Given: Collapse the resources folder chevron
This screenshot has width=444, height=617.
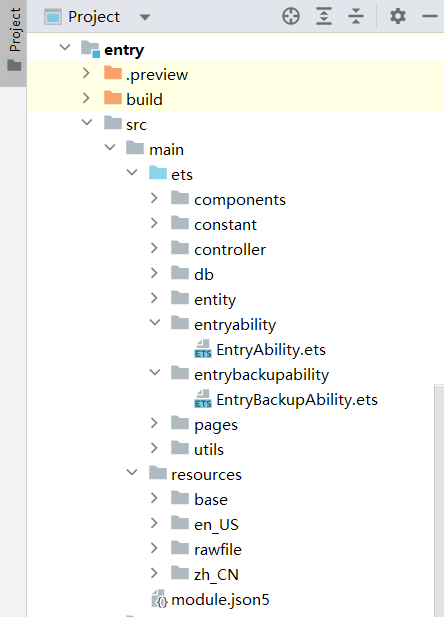Looking at the screenshot, I should coord(132,472).
